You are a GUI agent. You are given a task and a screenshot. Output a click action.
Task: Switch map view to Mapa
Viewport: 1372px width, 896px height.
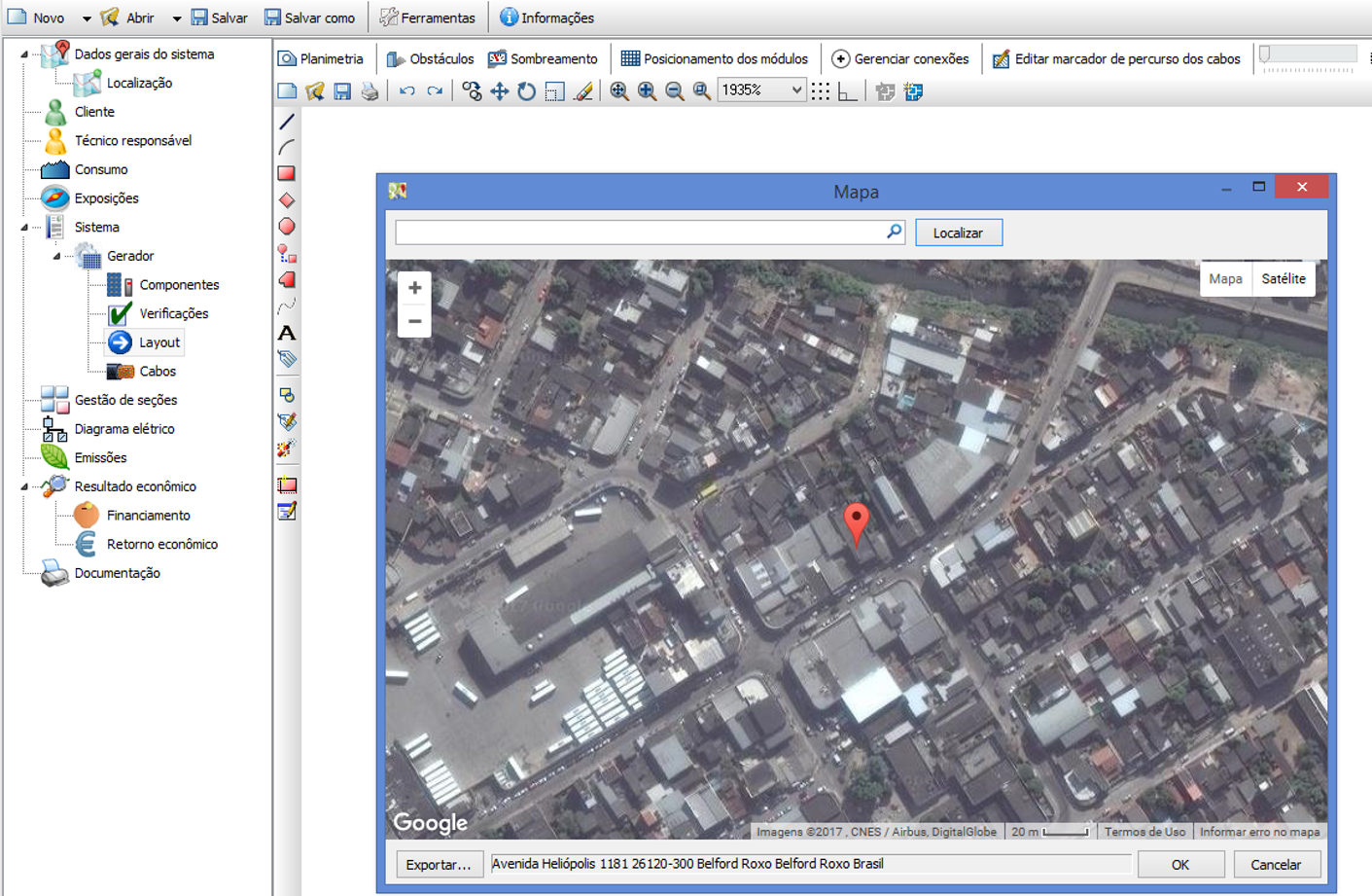click(x=1225, y=279)
